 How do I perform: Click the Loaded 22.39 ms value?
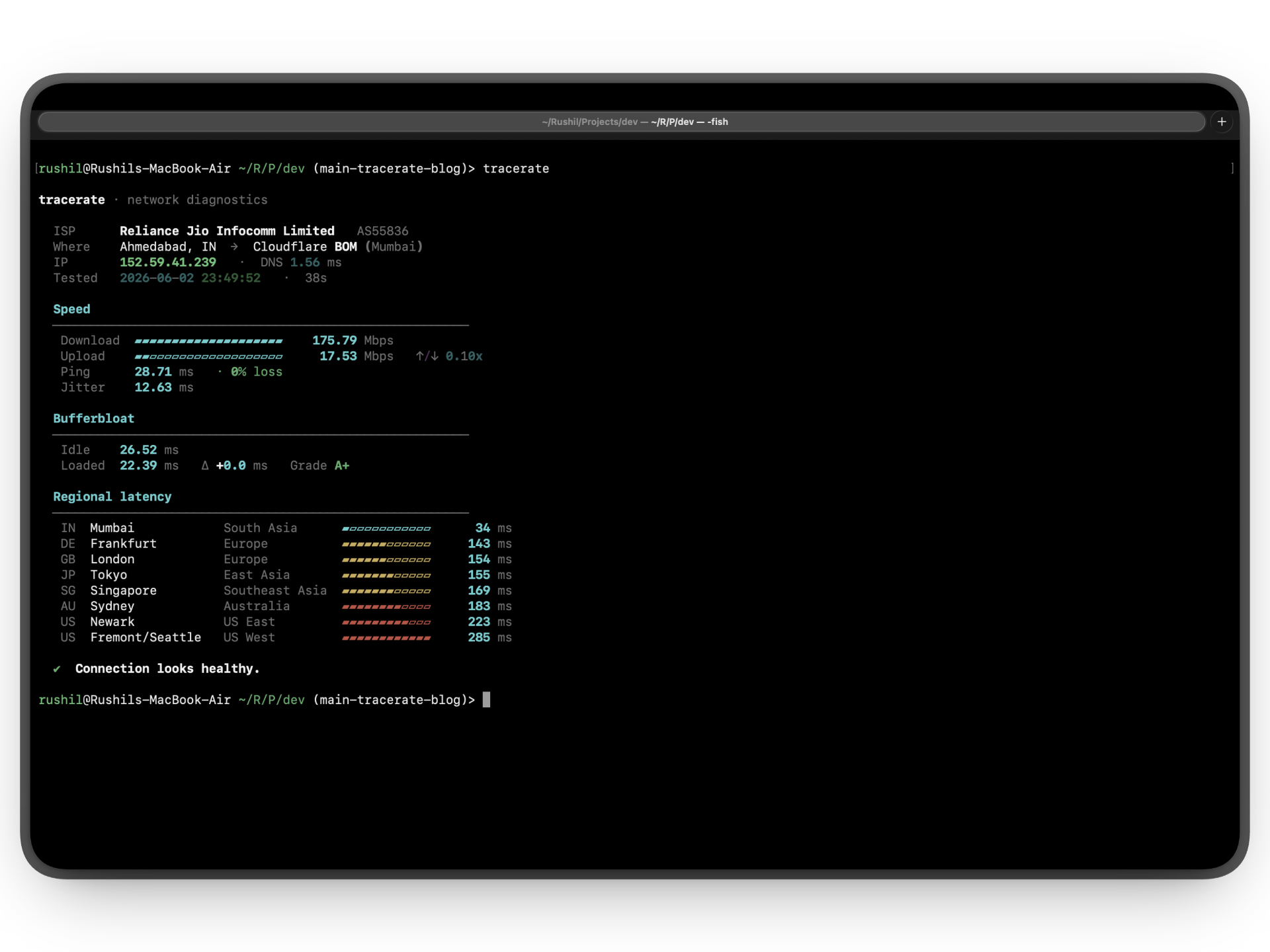click(x=149, y=466)
